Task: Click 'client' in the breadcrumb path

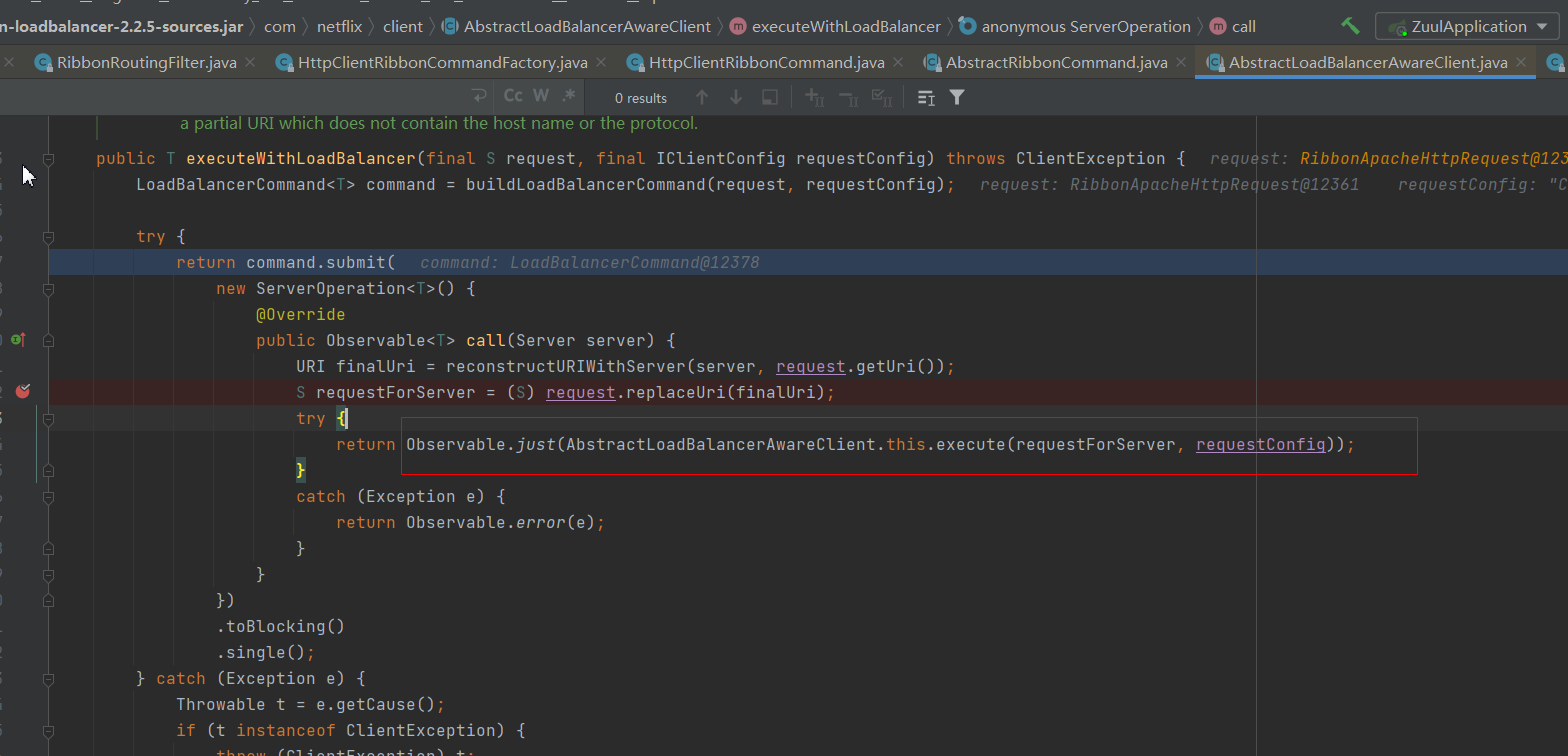Action: pyautogui.click(x=403, y=26)
